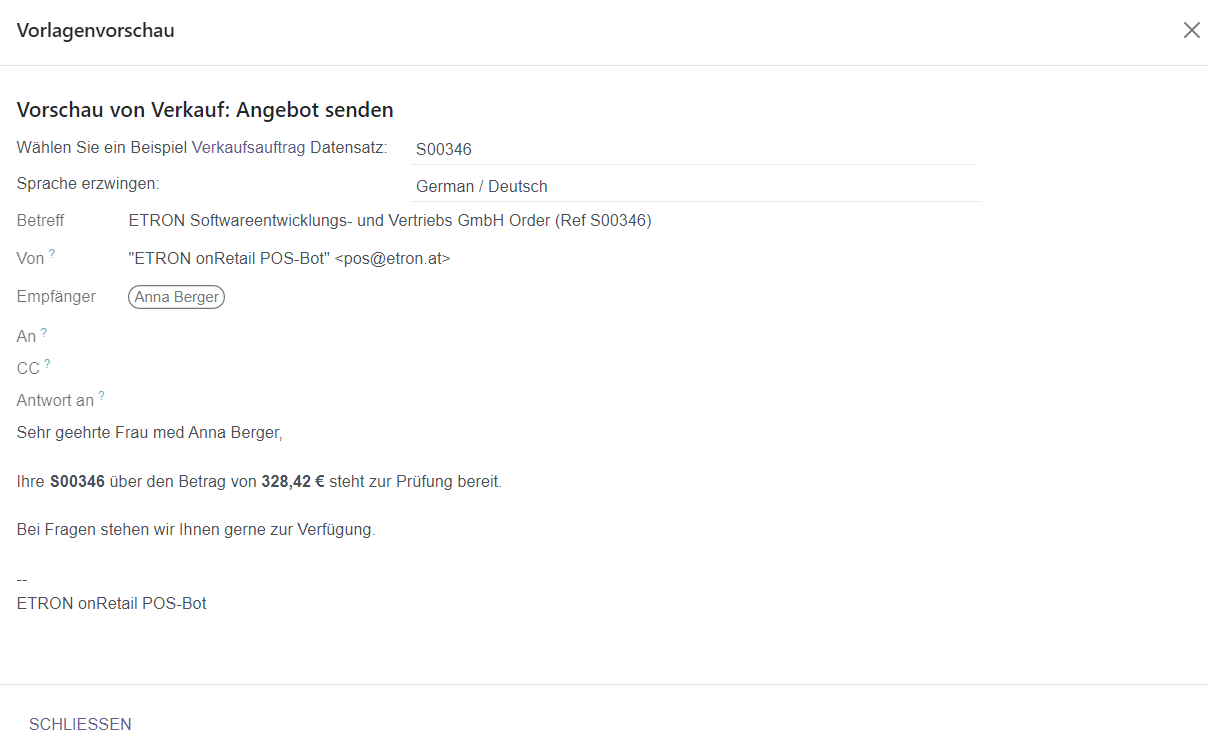Click the Wählen Sie ein Beispiel label
This screenshot has width=1209, height=744.
tap(201, 147)
